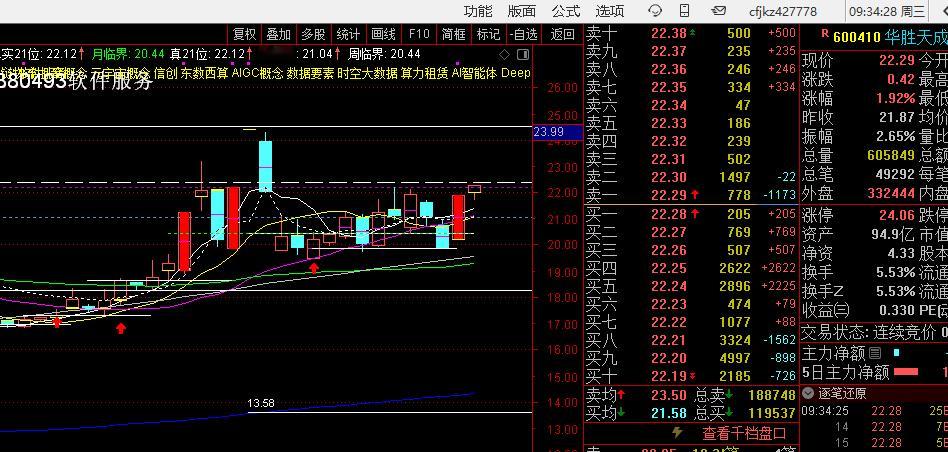Click stock code 600410
Viewport: 948px width, 452px height.
(x=856, y=37)
